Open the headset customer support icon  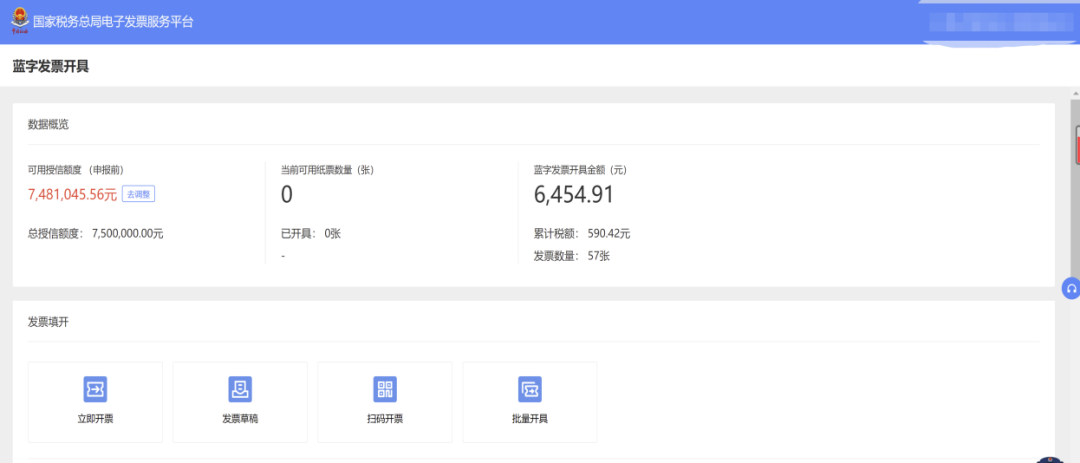[1071, 288]
